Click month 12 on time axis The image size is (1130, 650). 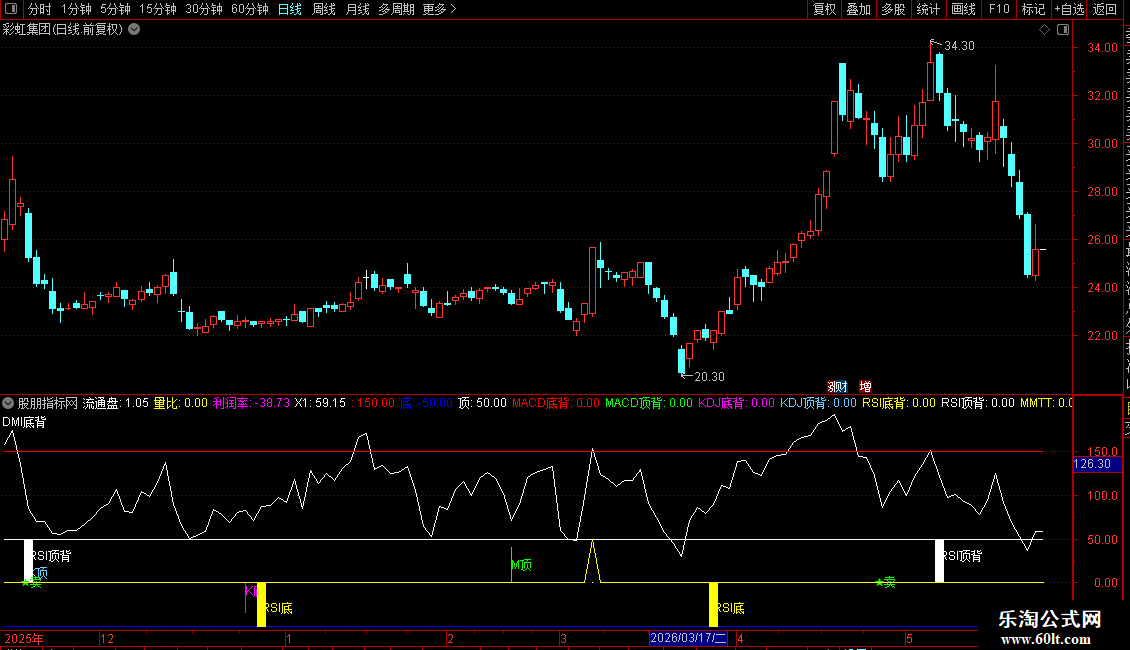(107, 638)
